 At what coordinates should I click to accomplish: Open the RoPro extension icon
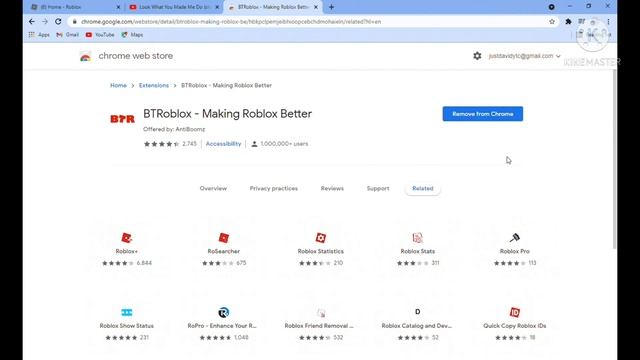point(224,312)
